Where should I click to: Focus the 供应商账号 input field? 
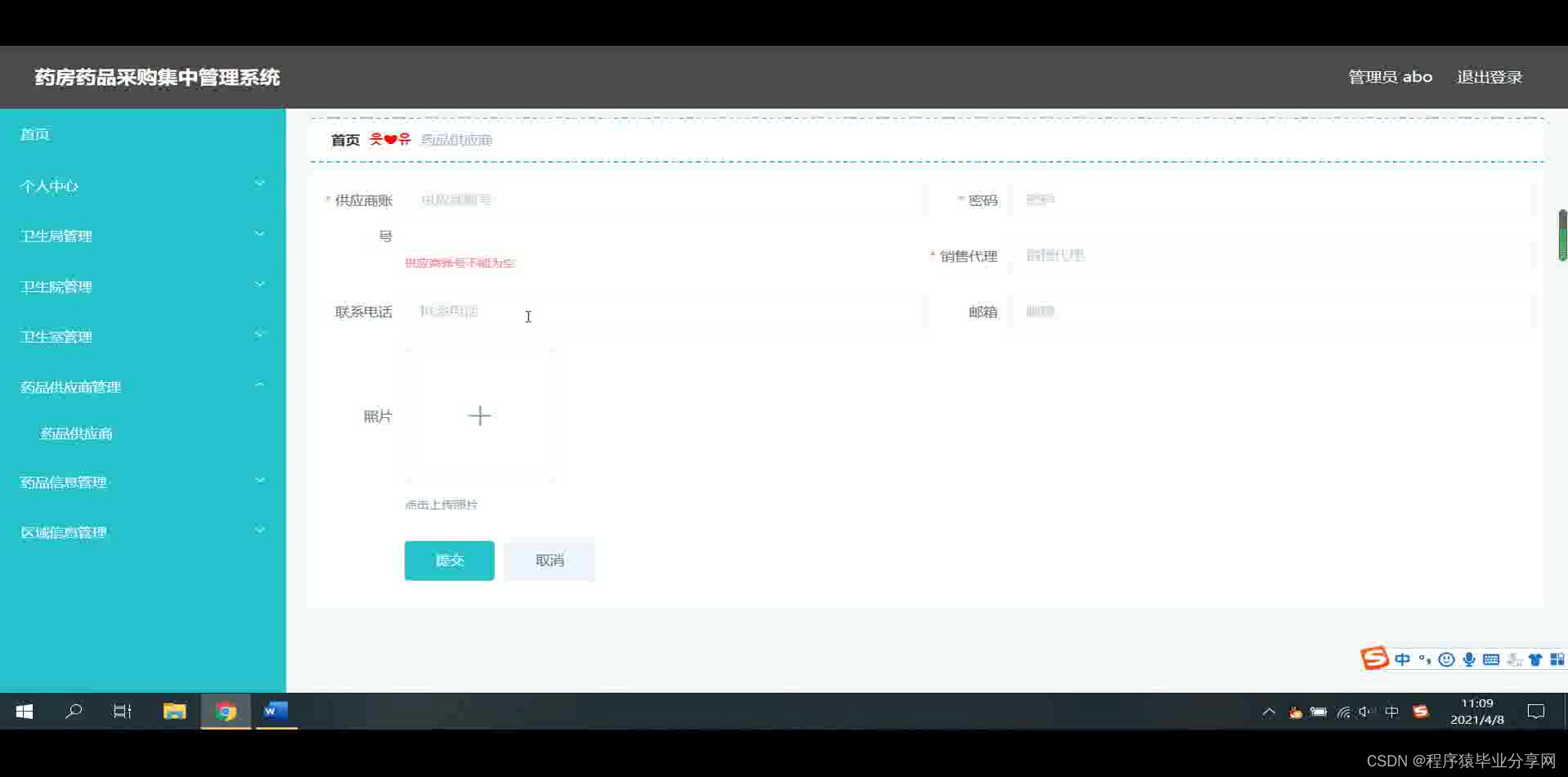(x=665, y=200)
